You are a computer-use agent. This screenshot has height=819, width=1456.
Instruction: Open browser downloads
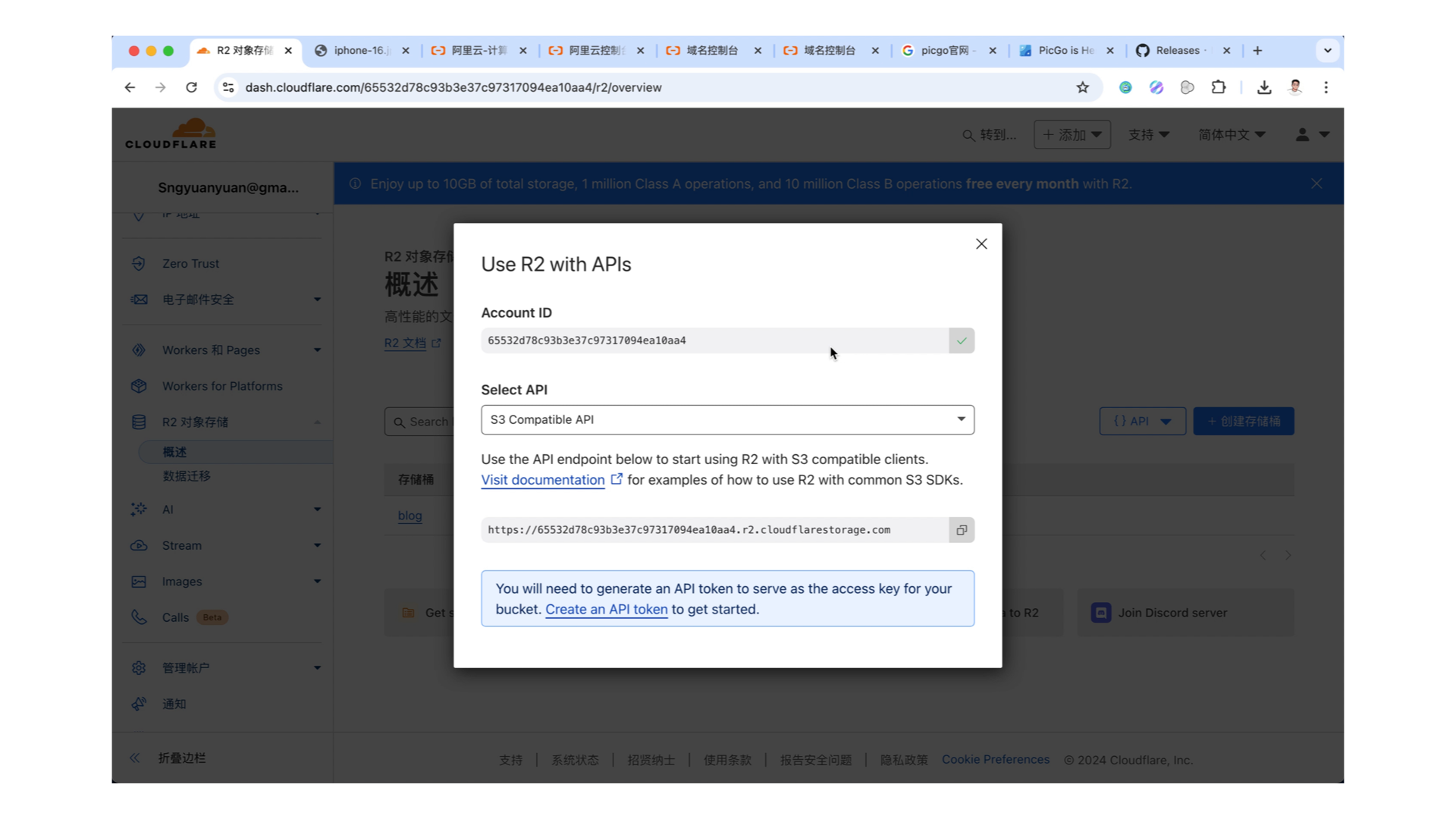1264,87
